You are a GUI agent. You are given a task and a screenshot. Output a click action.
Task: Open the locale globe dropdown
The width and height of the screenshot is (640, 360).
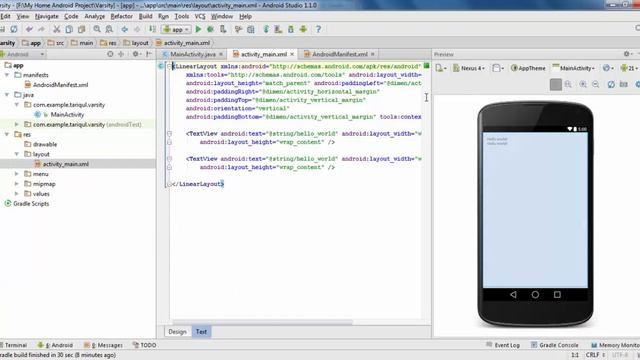[x=608, y=68]
